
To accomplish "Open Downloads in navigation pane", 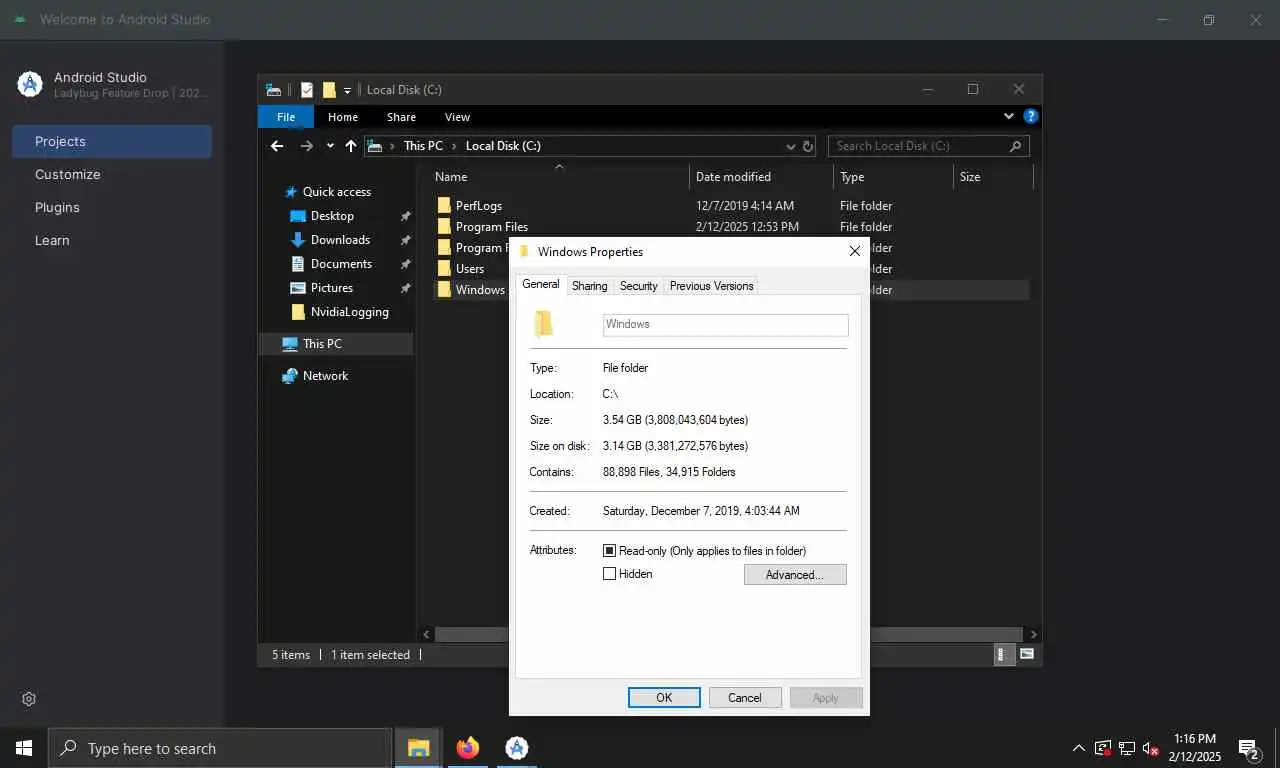I will point(340,240).
